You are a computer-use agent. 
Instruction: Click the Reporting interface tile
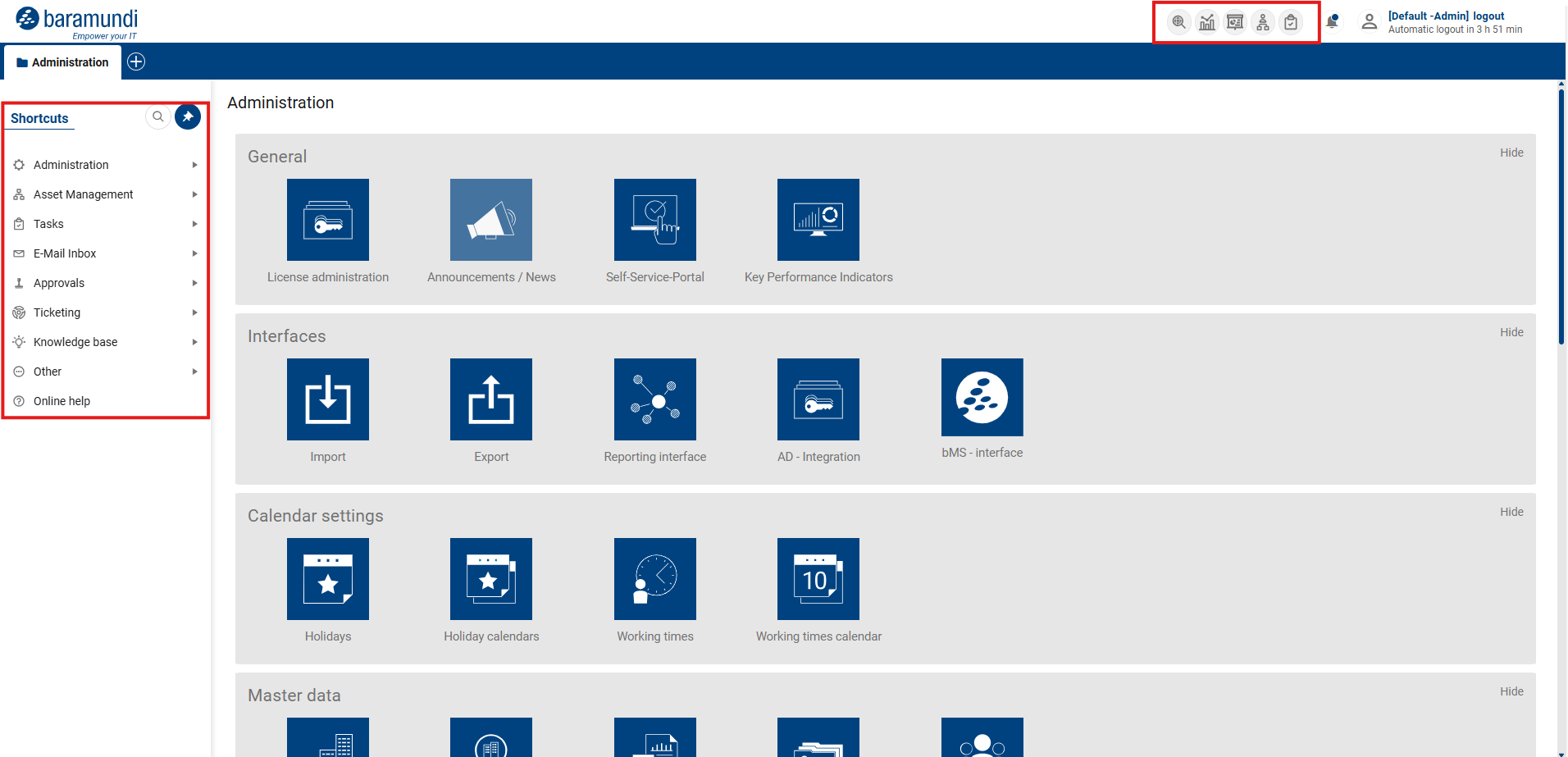tap(654, 399)
